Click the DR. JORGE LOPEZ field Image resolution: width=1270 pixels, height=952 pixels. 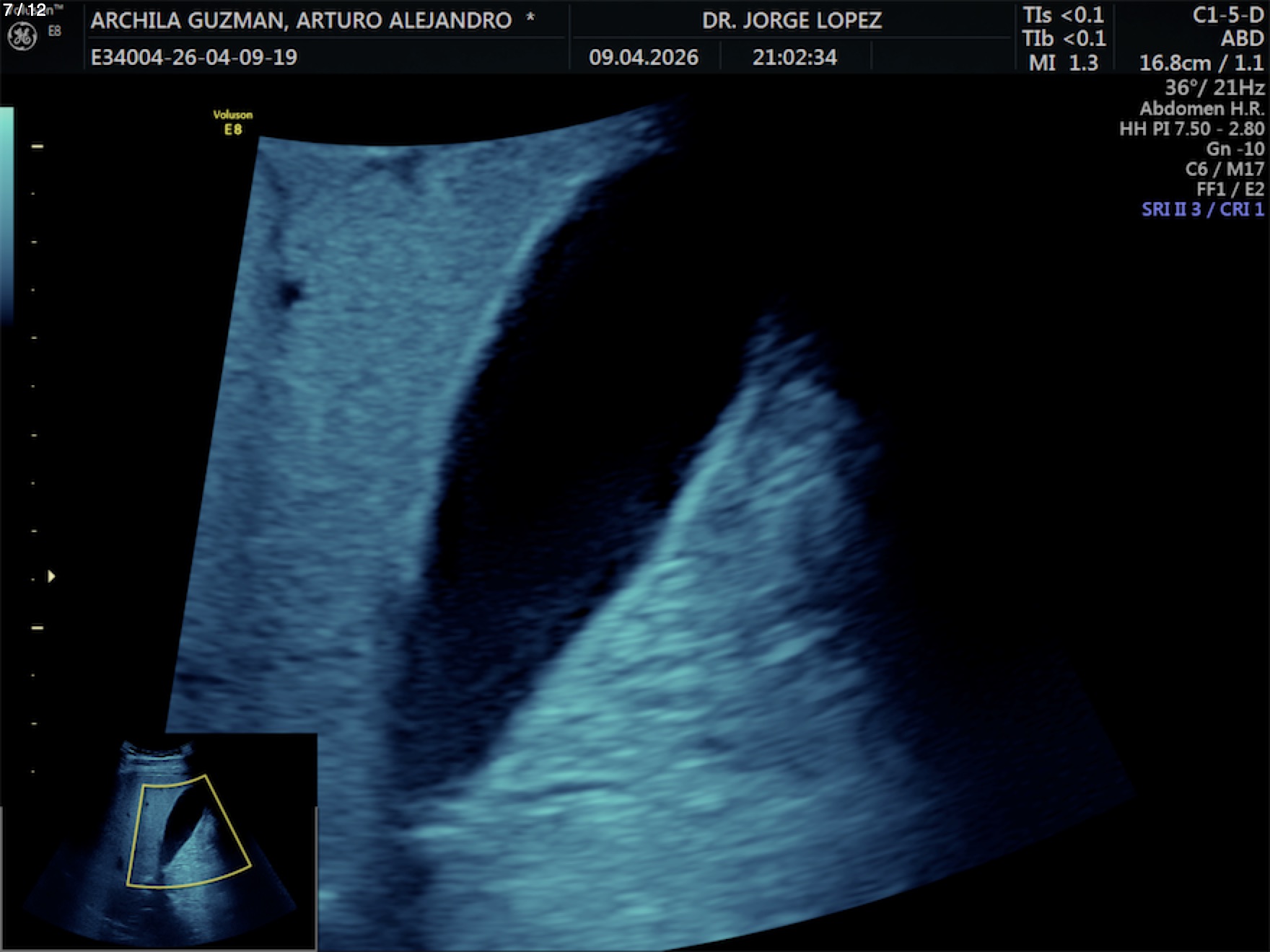(x=792, y=20)
